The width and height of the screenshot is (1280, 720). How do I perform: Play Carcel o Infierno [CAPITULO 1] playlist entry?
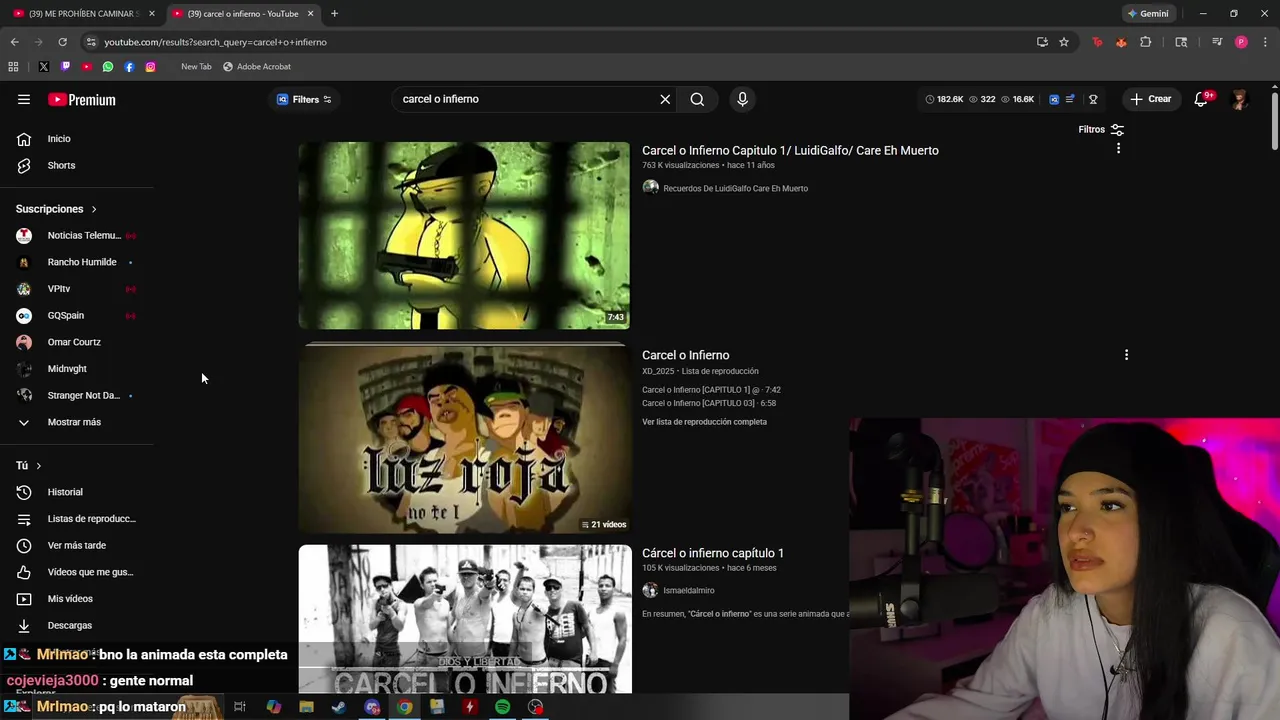pyautogui.click(x=711, y=390)
